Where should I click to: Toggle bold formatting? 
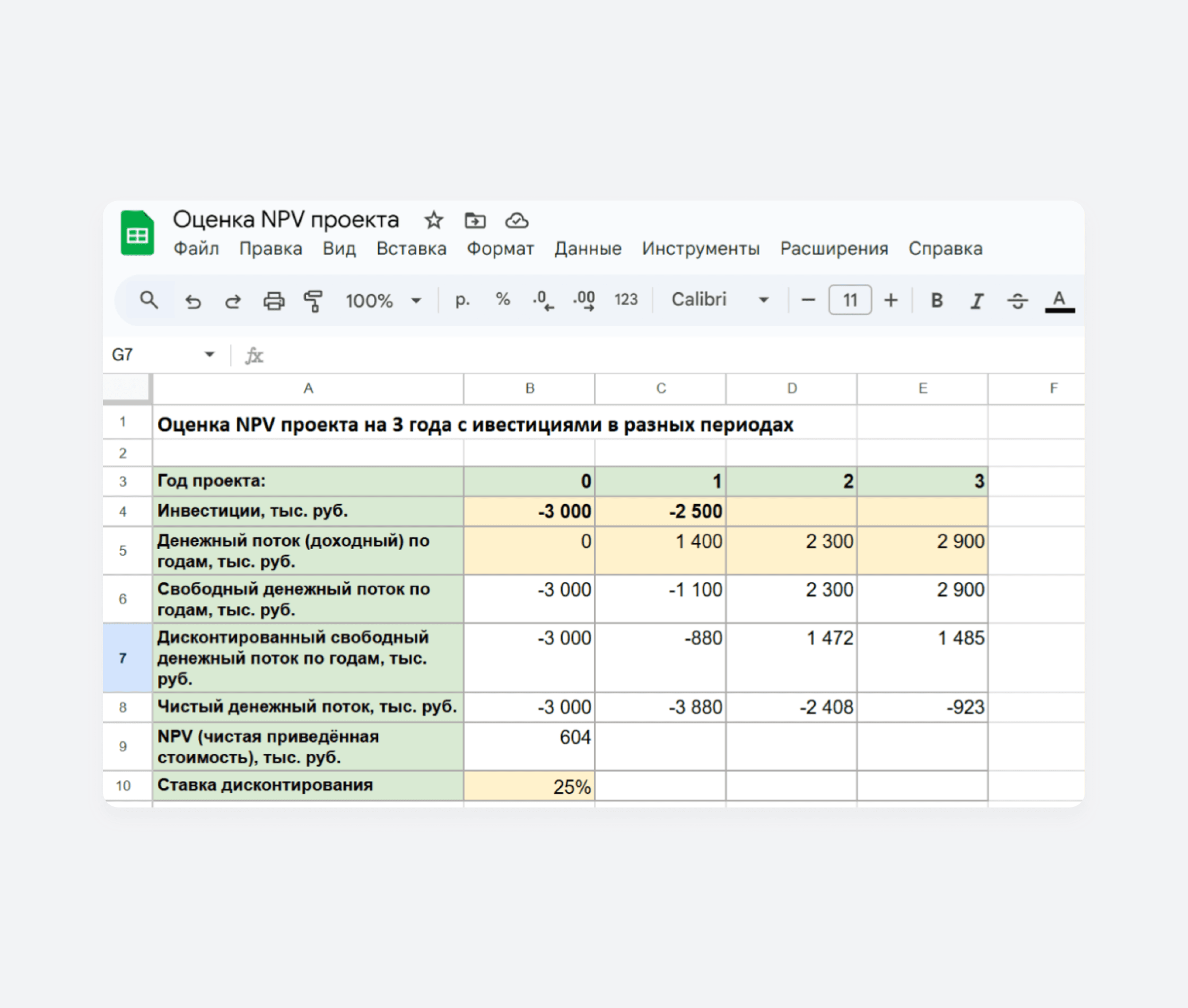[x=936, y=300]
